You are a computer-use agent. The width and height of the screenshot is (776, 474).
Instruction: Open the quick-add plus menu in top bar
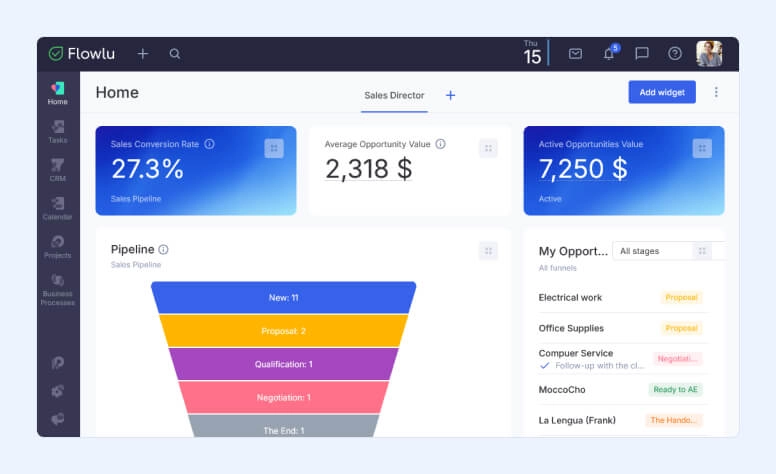143,53
